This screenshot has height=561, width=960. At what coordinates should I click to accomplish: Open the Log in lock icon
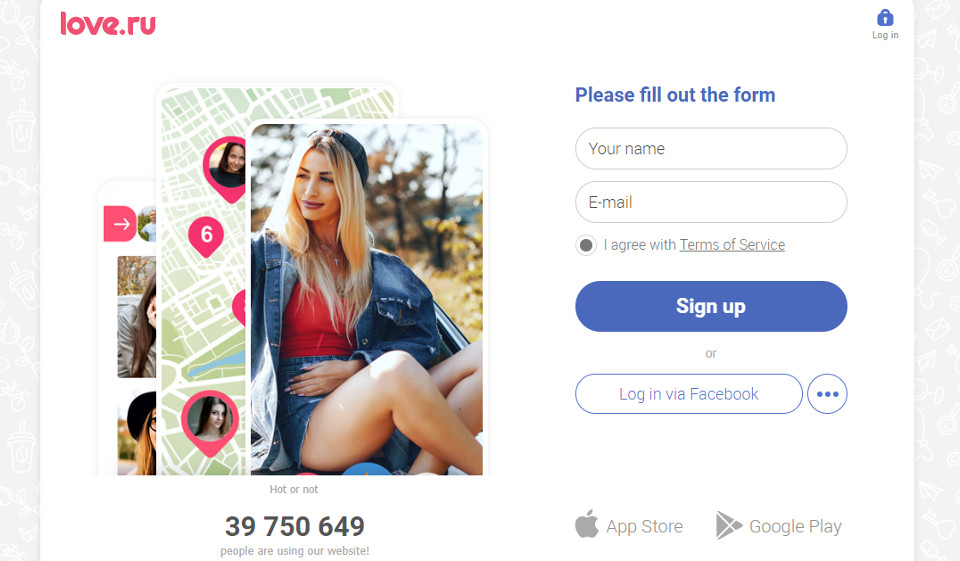coord(885,18)
